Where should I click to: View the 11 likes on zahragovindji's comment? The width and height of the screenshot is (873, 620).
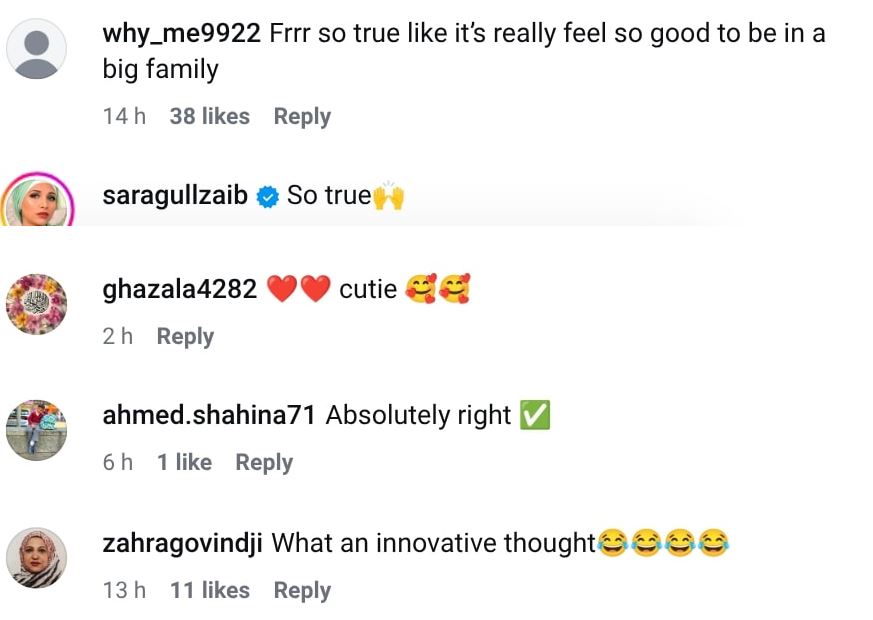210,590
